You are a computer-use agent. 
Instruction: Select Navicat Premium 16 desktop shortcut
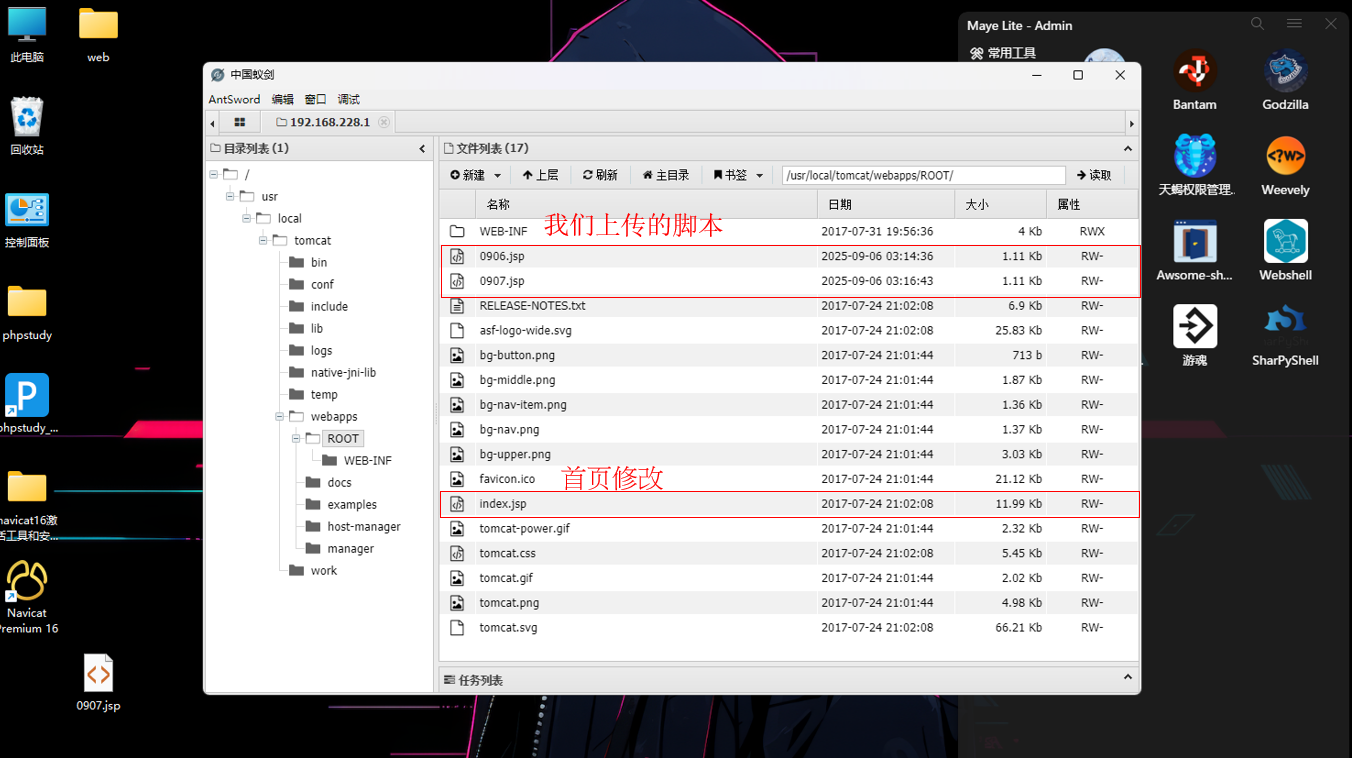[27, 598]
